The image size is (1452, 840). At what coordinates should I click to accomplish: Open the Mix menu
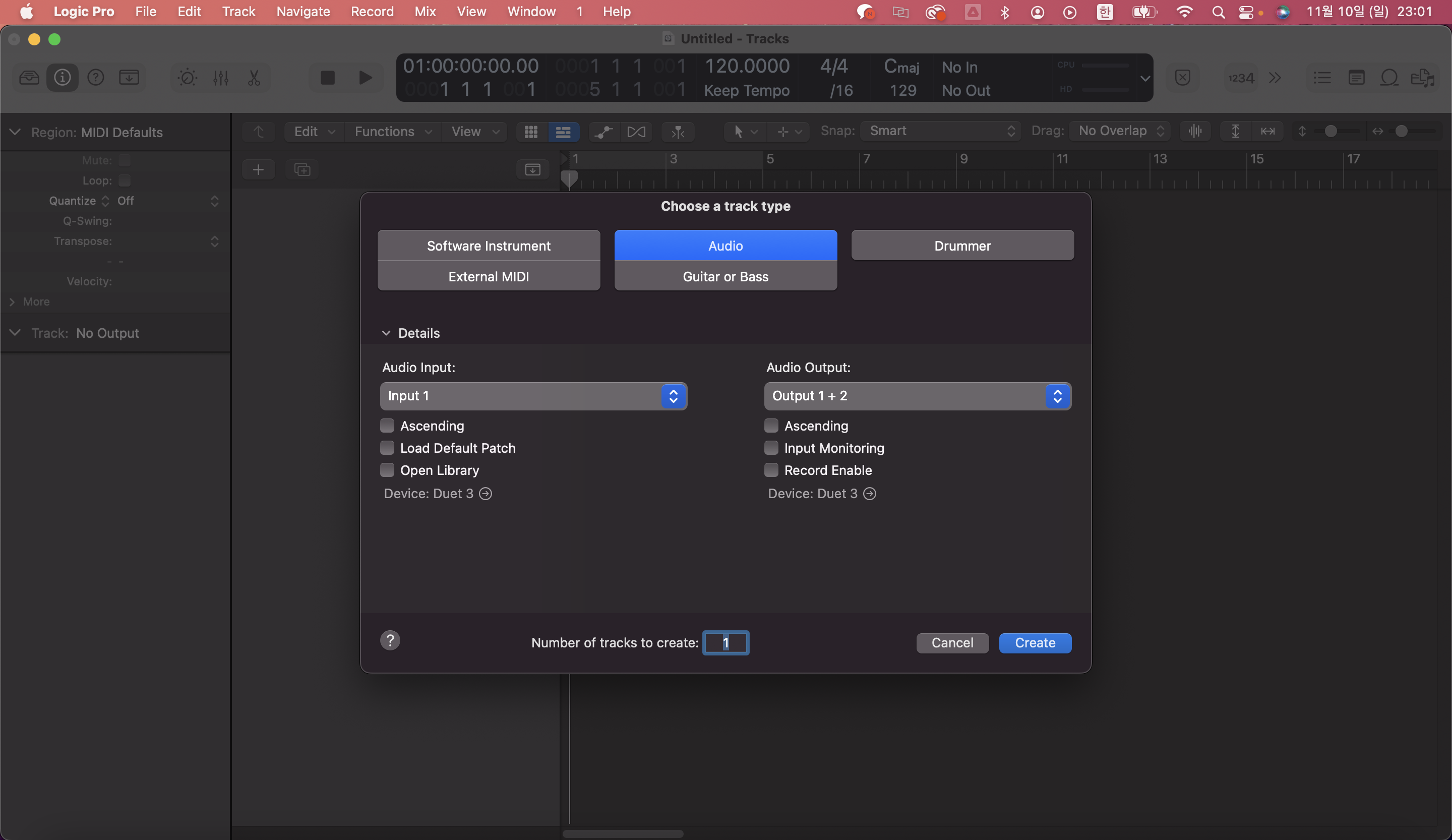coord(425,12)
